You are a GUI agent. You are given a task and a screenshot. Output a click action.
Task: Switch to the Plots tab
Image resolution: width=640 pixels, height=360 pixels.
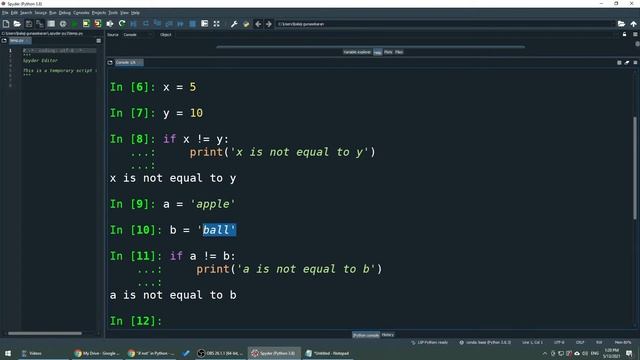pos(388,52)
